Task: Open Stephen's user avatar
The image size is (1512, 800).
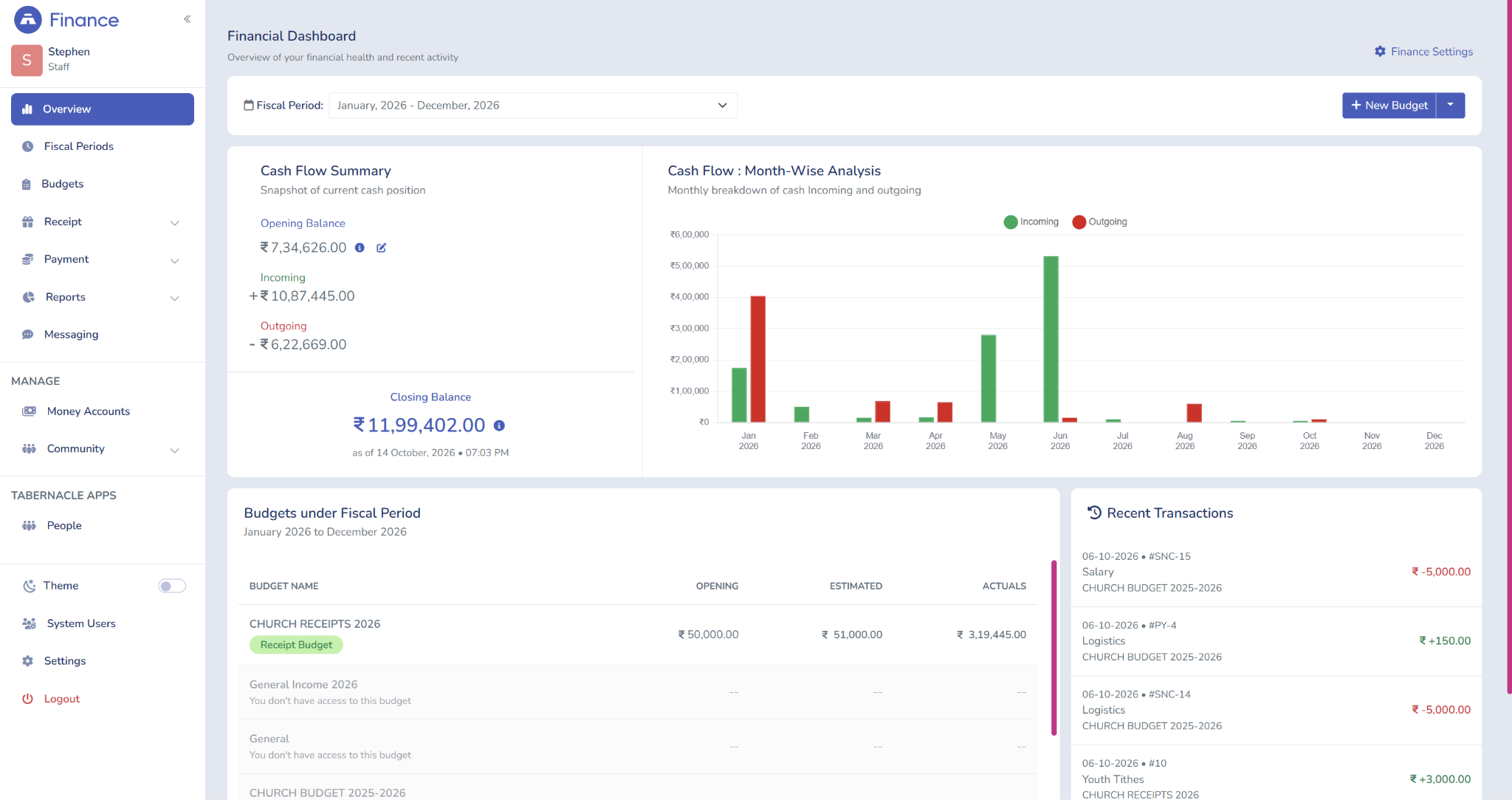Action: (x=27, y=60)
